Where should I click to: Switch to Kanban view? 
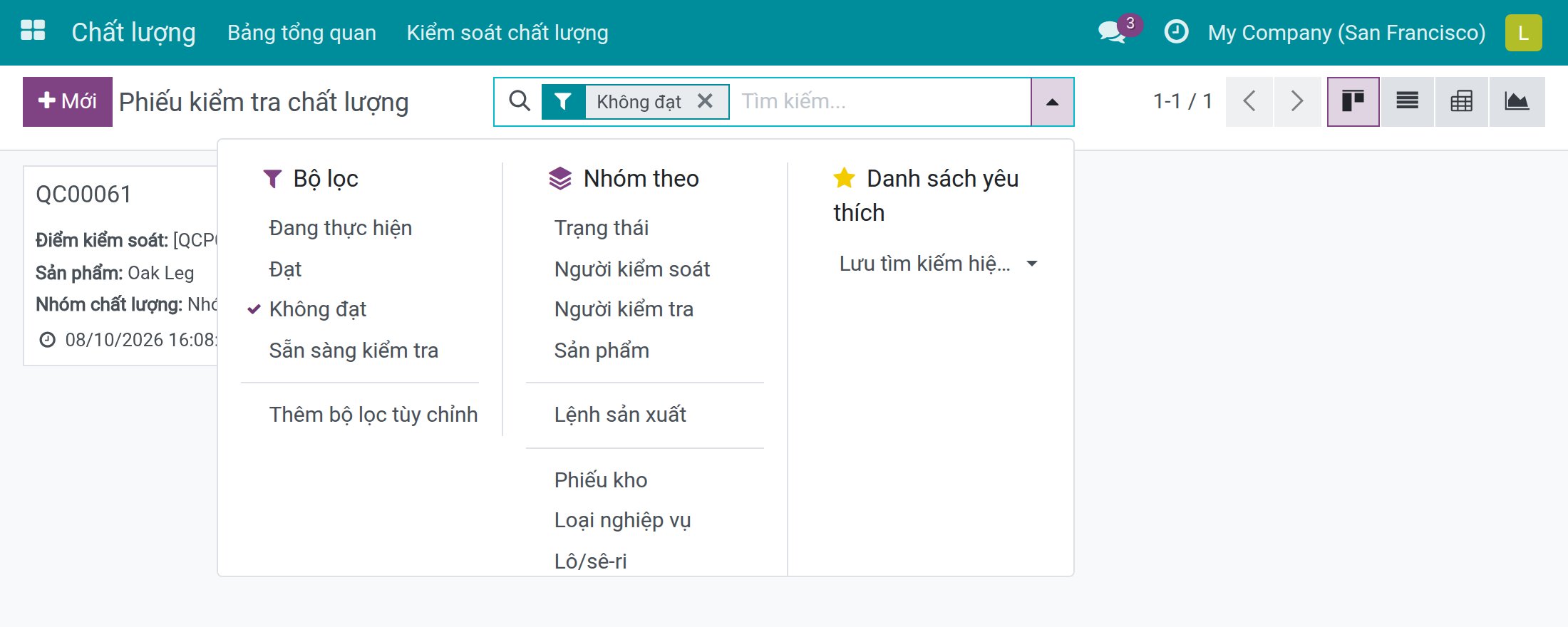[1353, 101]
